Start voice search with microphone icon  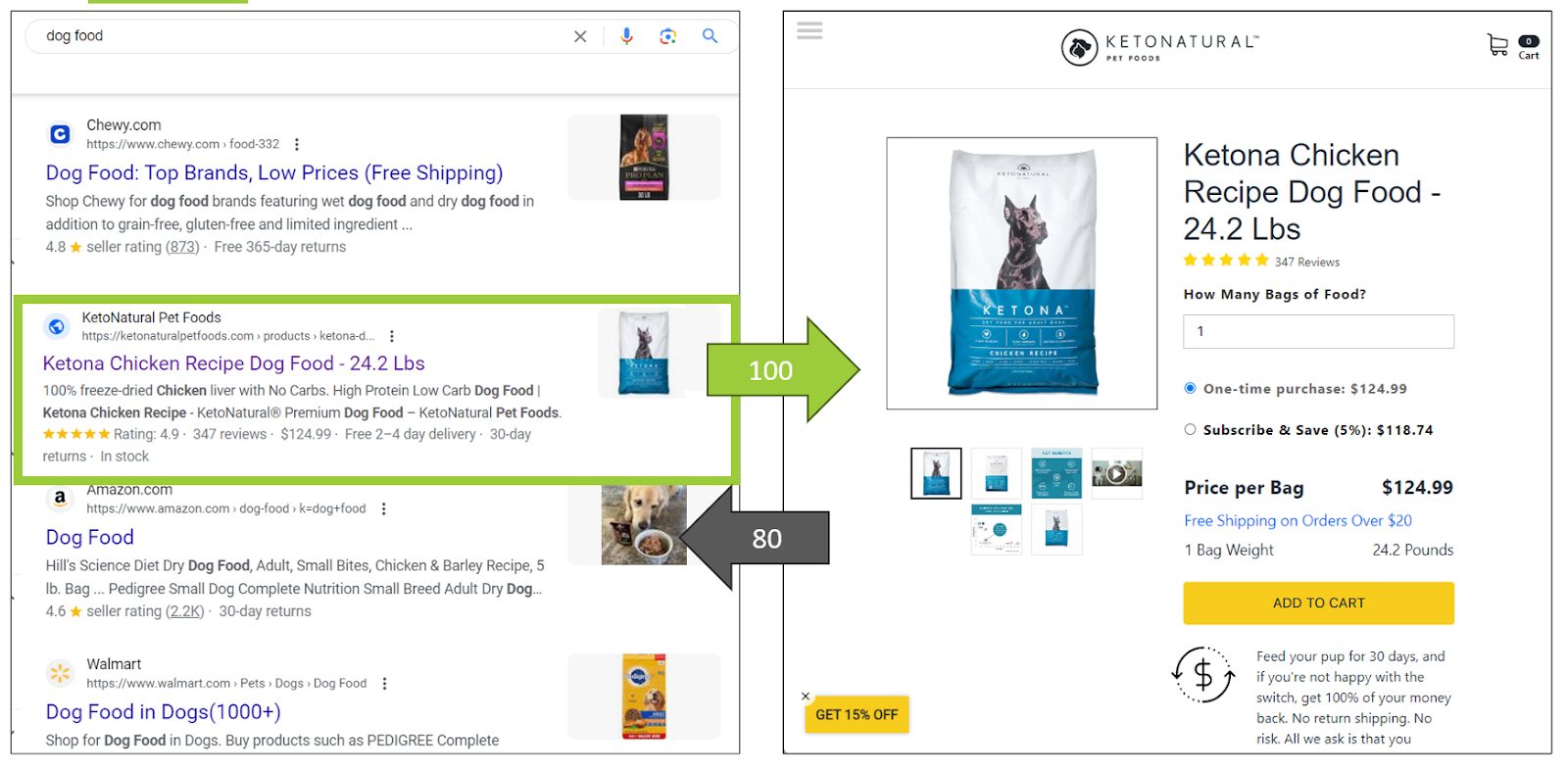coord(626,36)
